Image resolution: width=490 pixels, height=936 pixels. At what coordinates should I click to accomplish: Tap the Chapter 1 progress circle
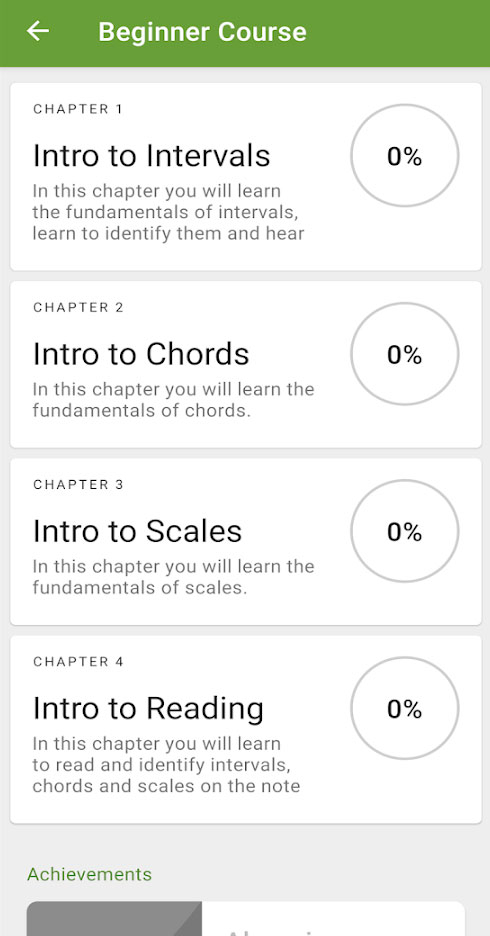405,156
